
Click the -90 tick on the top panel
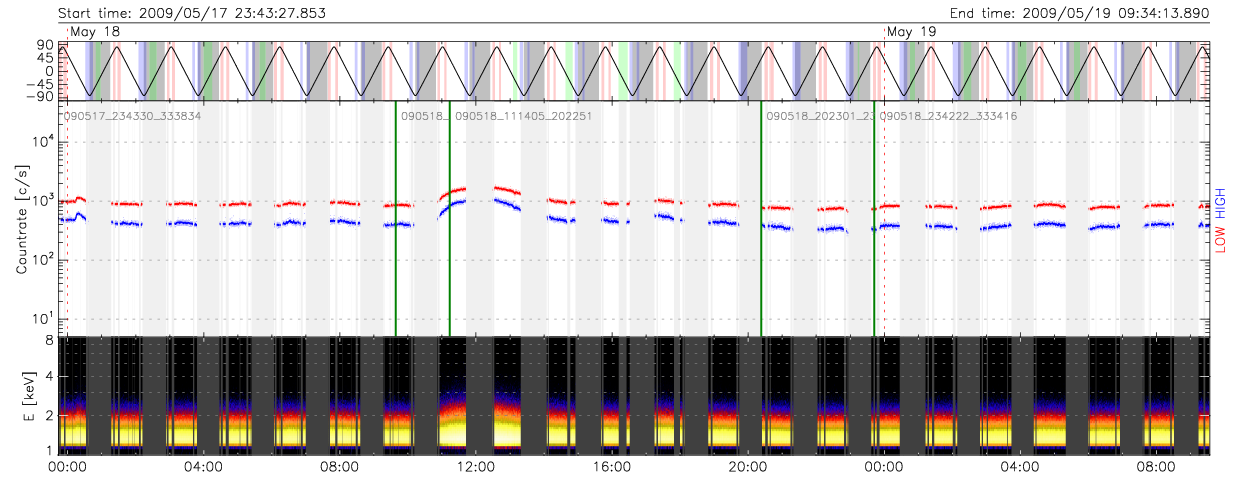click(40, 96)
